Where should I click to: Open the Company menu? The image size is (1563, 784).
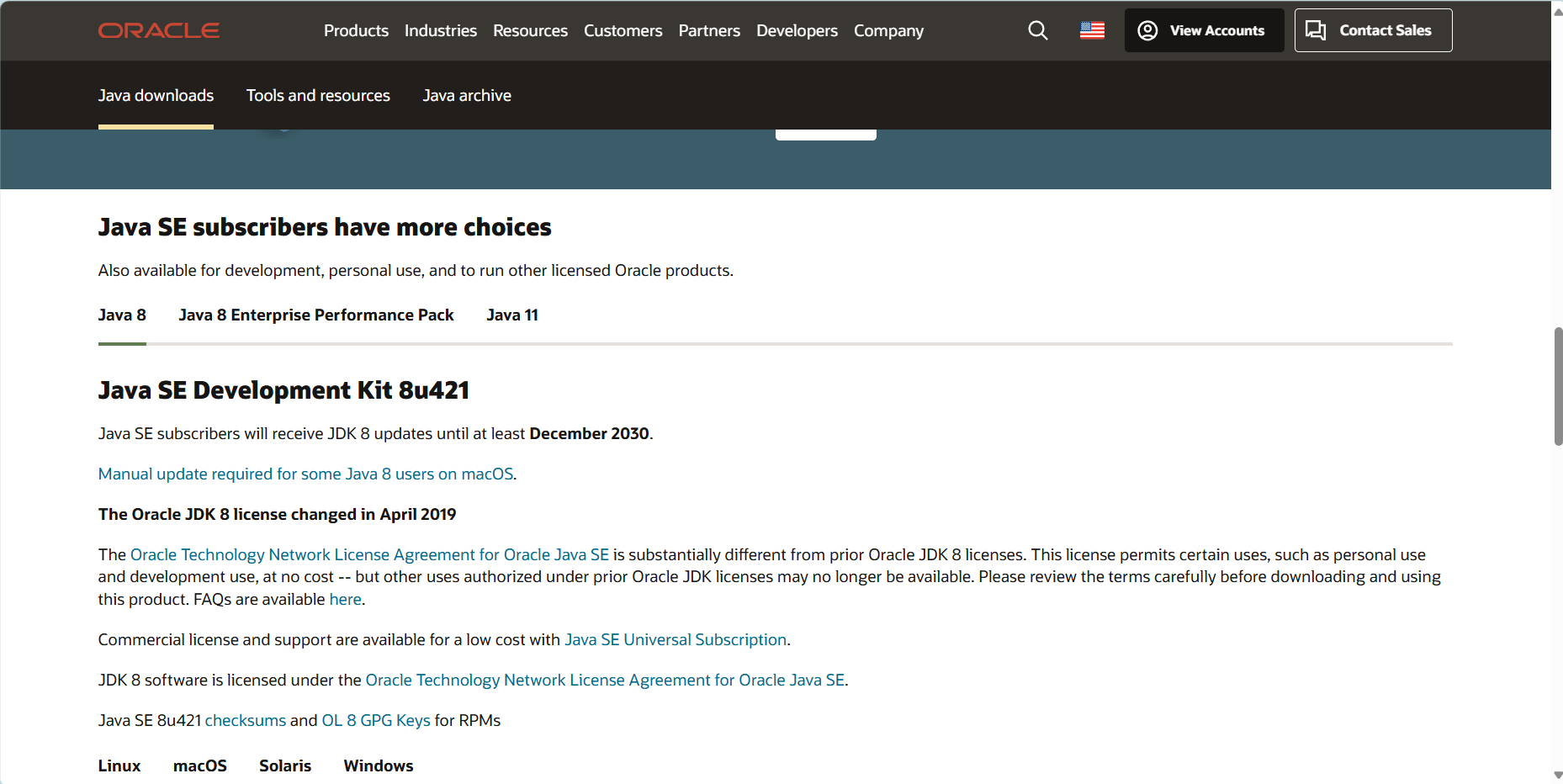click(x=888, y=31)
